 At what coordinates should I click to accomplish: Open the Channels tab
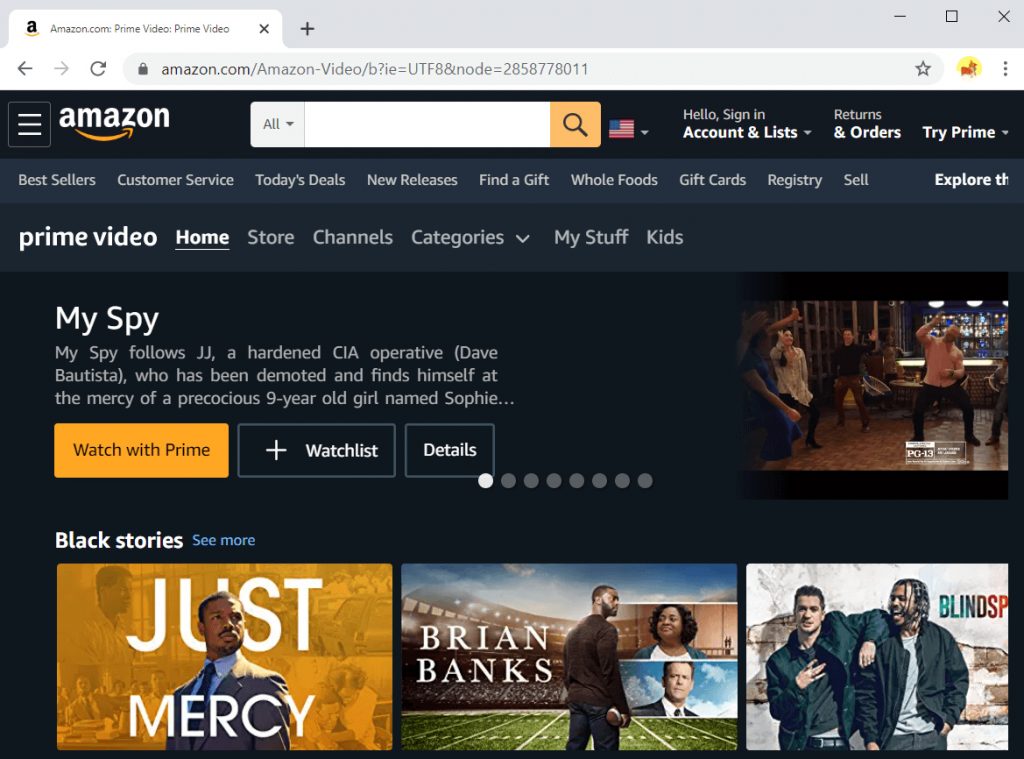click(353, 237)
